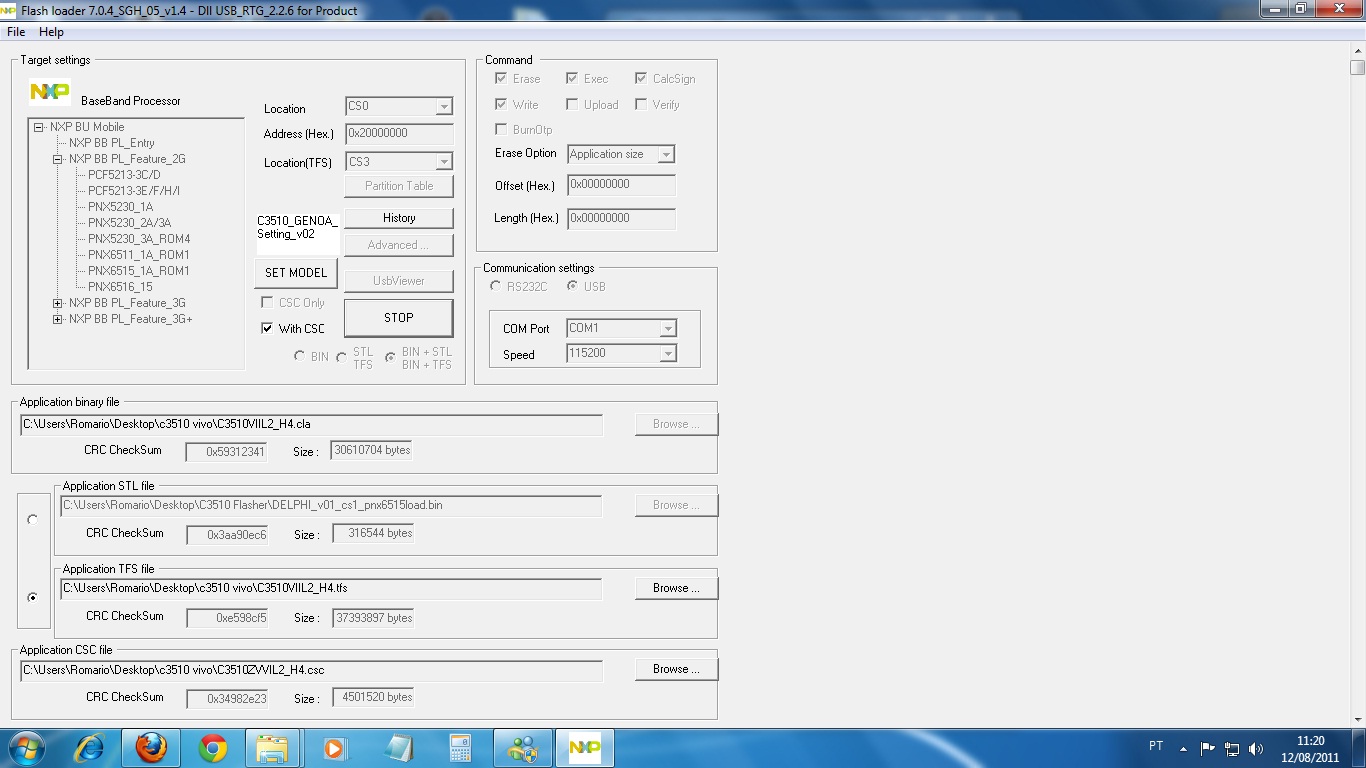Screen dimensions: 1366x768
Task: Select the BIN radio option
Action: 299,356
